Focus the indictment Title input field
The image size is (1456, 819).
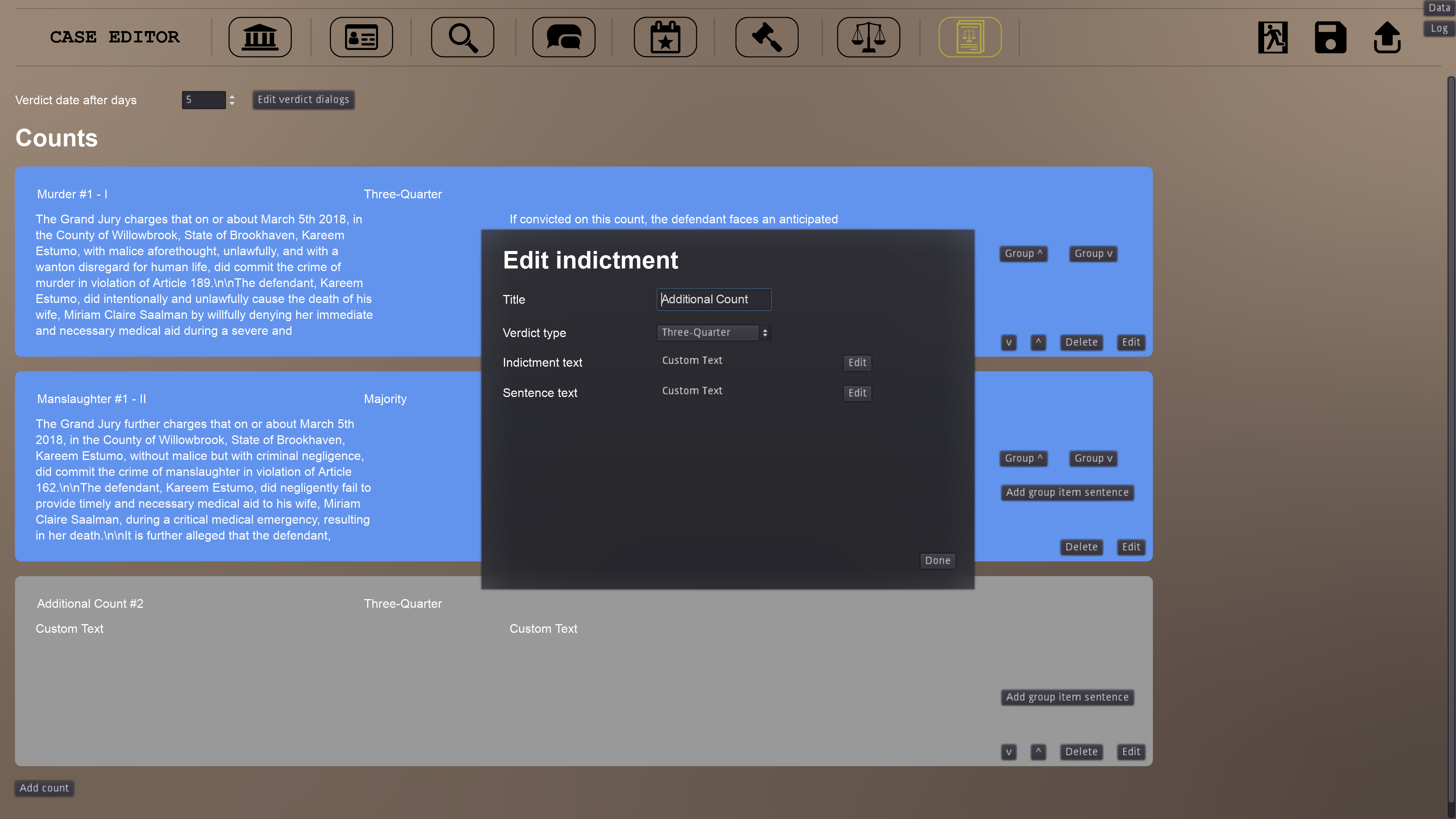[714, 299]
